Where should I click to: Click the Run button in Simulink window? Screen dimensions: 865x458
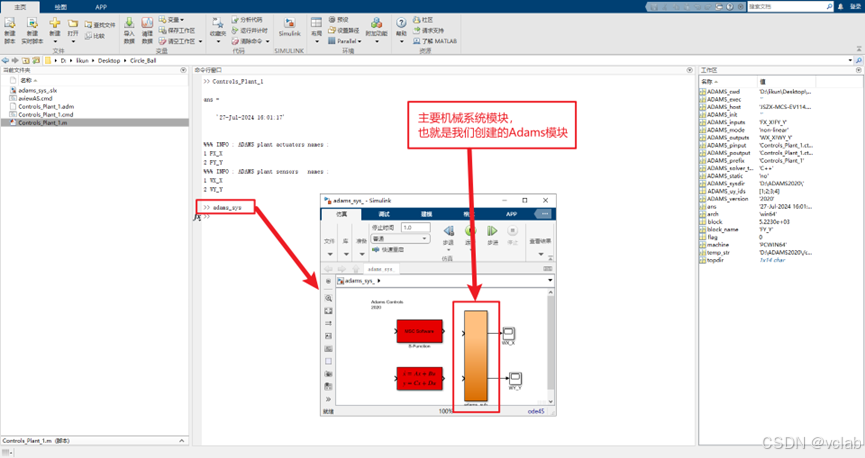[471, 231]
